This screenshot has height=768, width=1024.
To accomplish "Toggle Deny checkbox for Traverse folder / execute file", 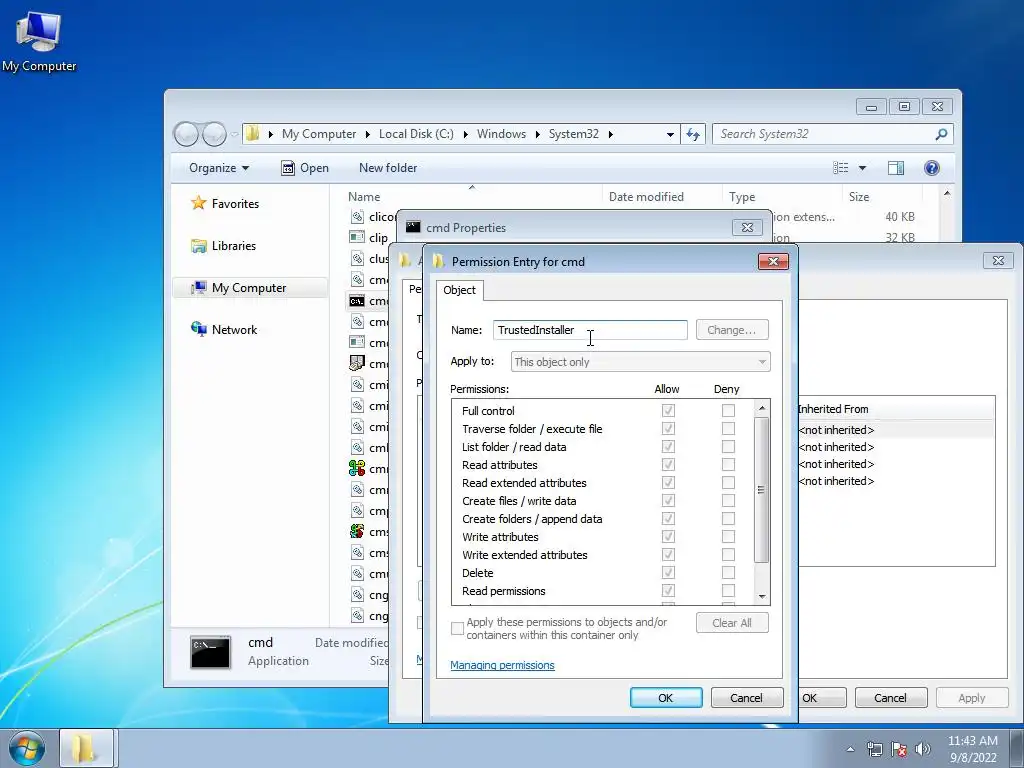I will click(728, 428).
